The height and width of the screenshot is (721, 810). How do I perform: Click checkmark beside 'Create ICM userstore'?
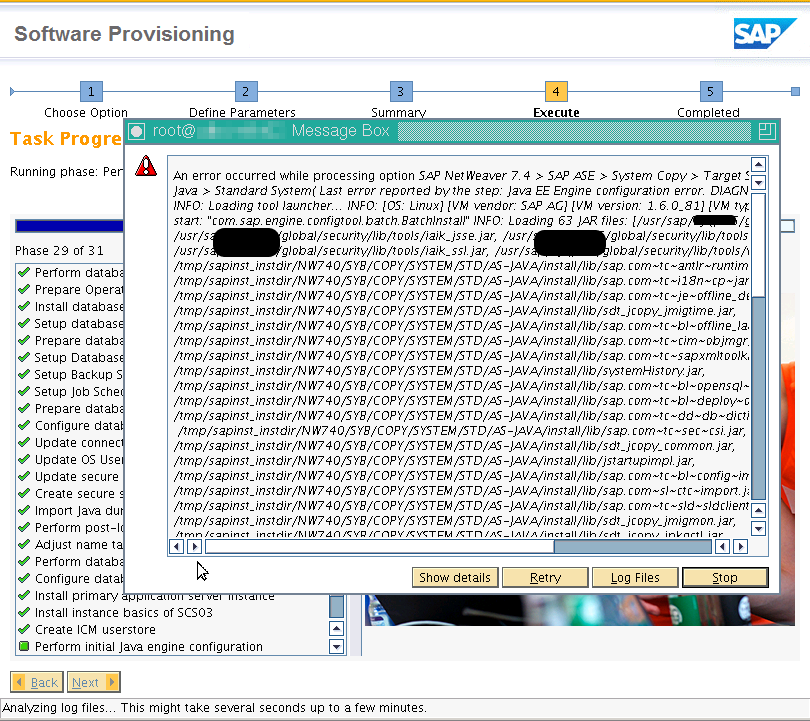(x=24, y=629)
